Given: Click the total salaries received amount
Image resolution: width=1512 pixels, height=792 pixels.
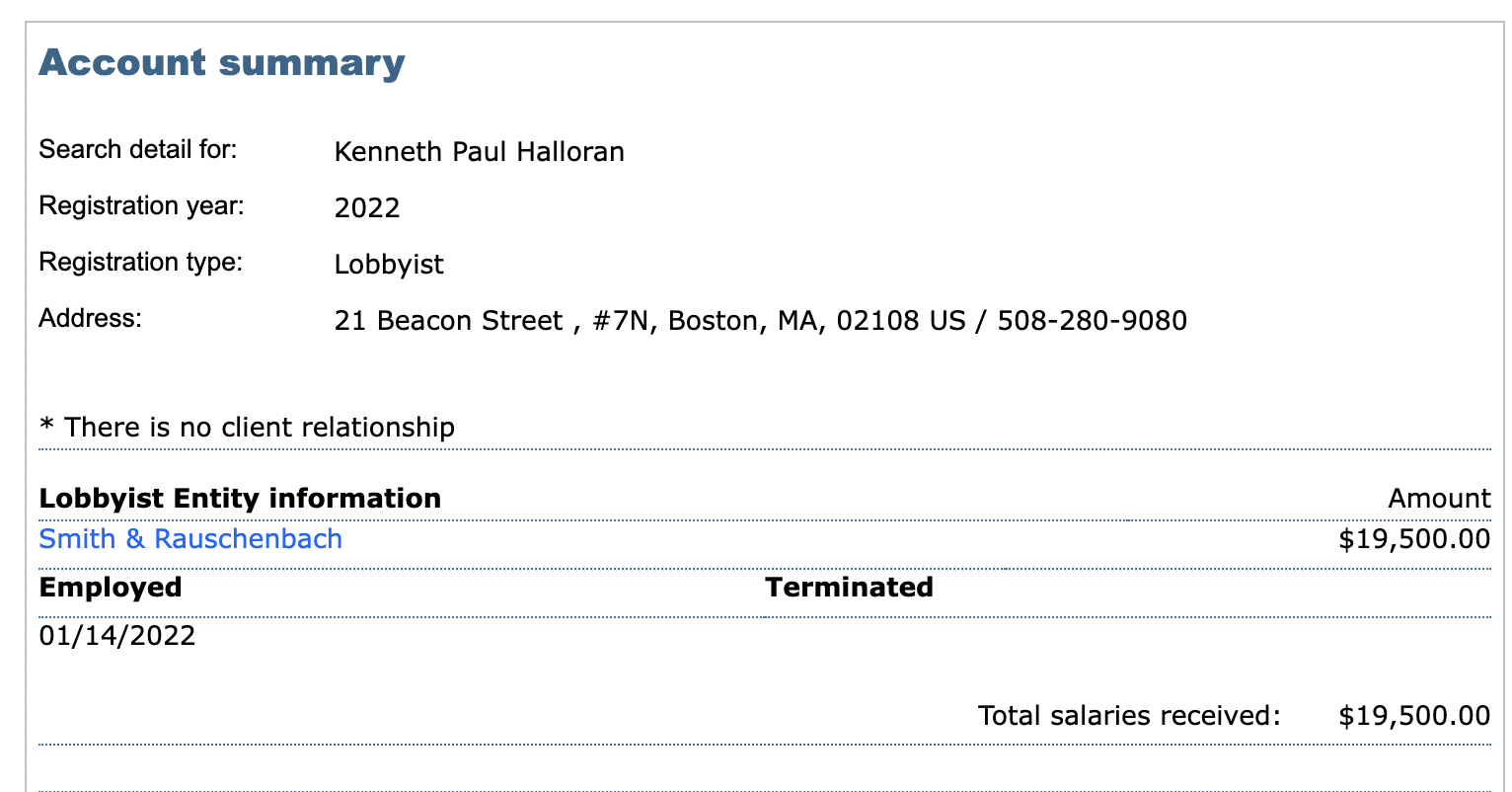Looking at the screenshot, I should pyautogui.click(x=1413, y=715).
